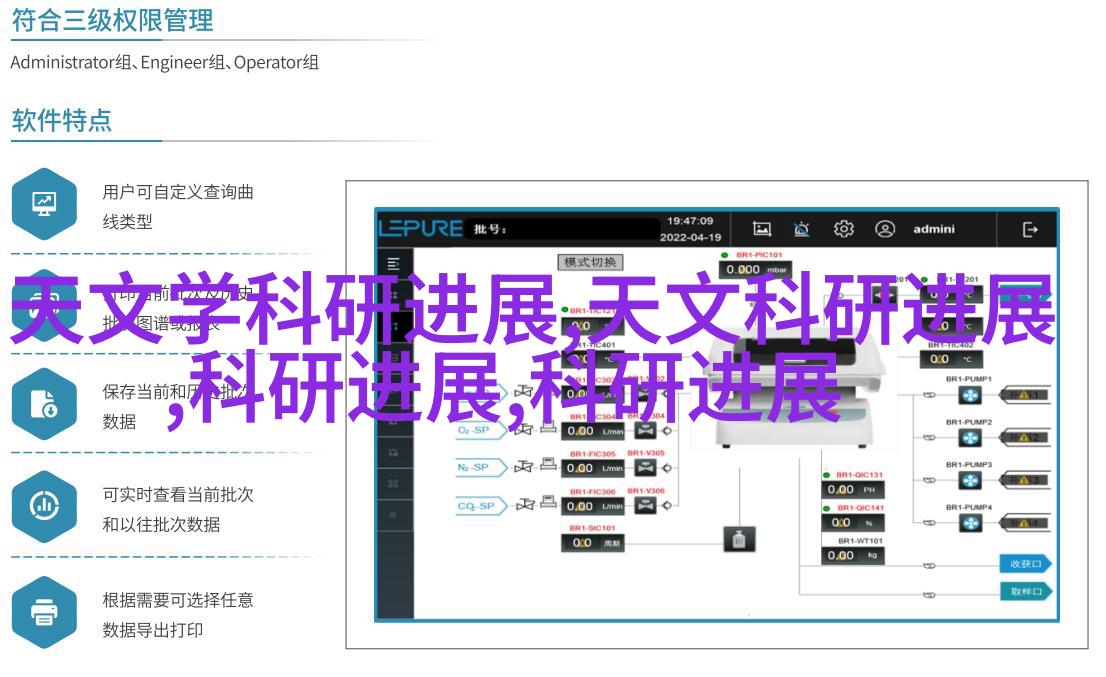This screenshot has width=1106, height=677.
Task: Click the alarm bottle tag next to BR1-PUMP3
Action: pos(1026,481)
